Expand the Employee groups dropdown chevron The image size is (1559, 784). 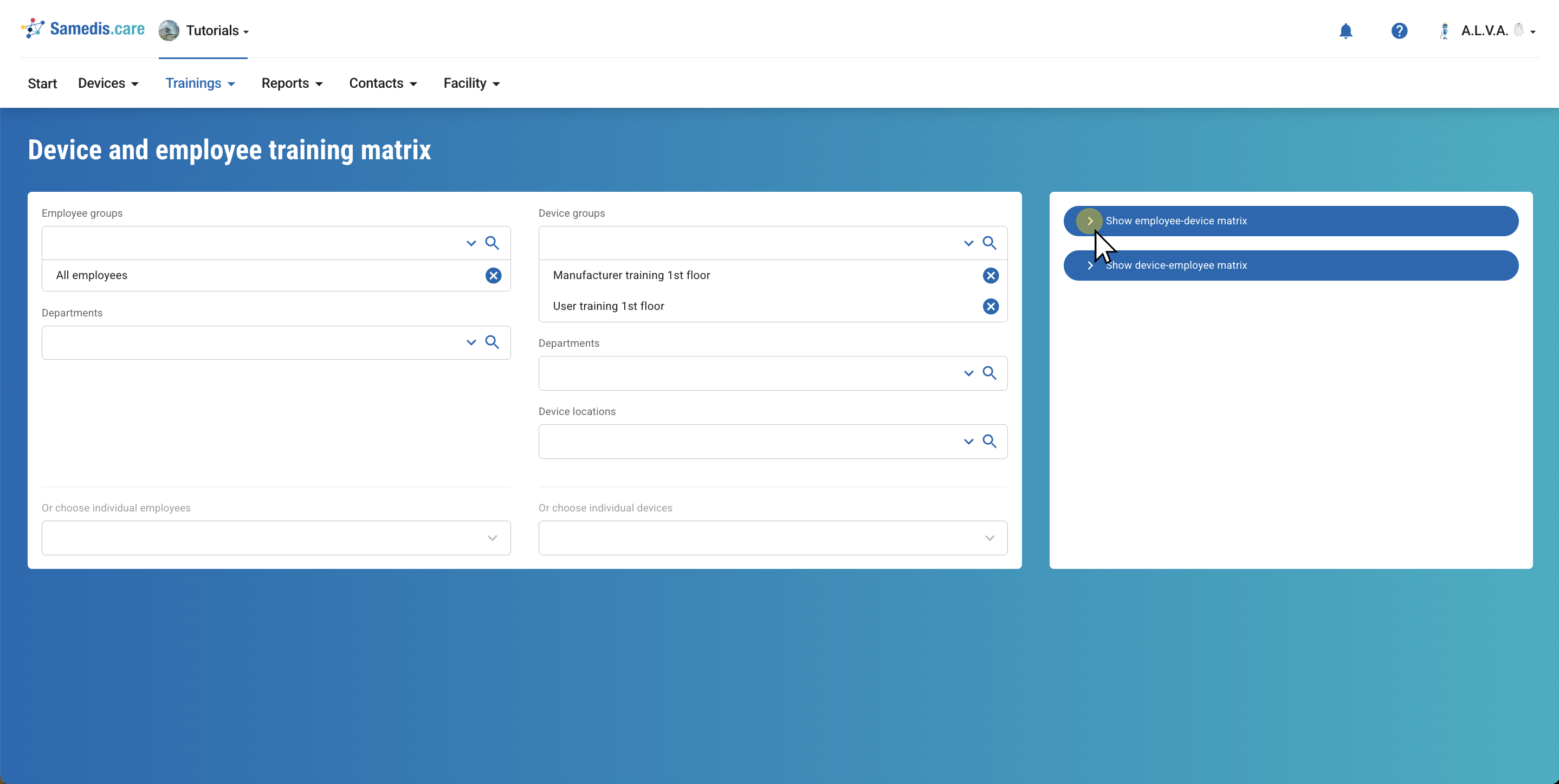(x=471, y=243)
